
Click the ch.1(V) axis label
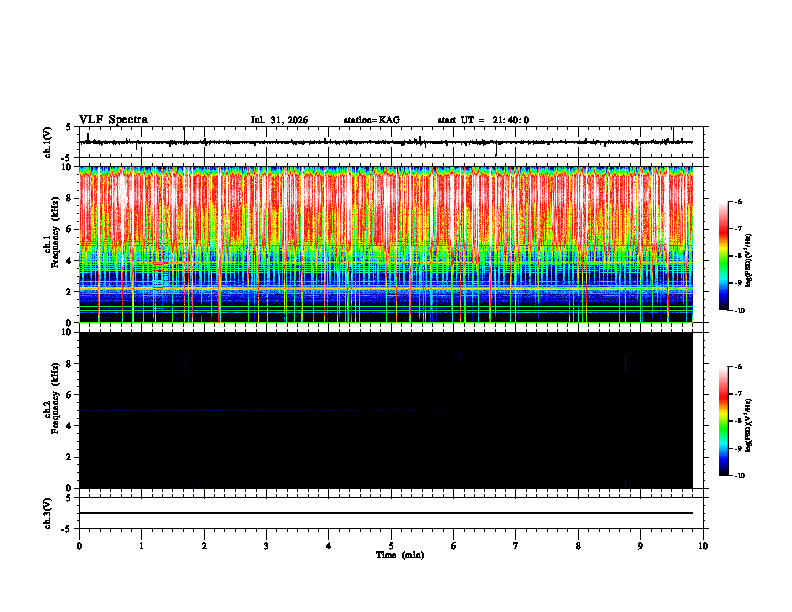click(49, 142)
